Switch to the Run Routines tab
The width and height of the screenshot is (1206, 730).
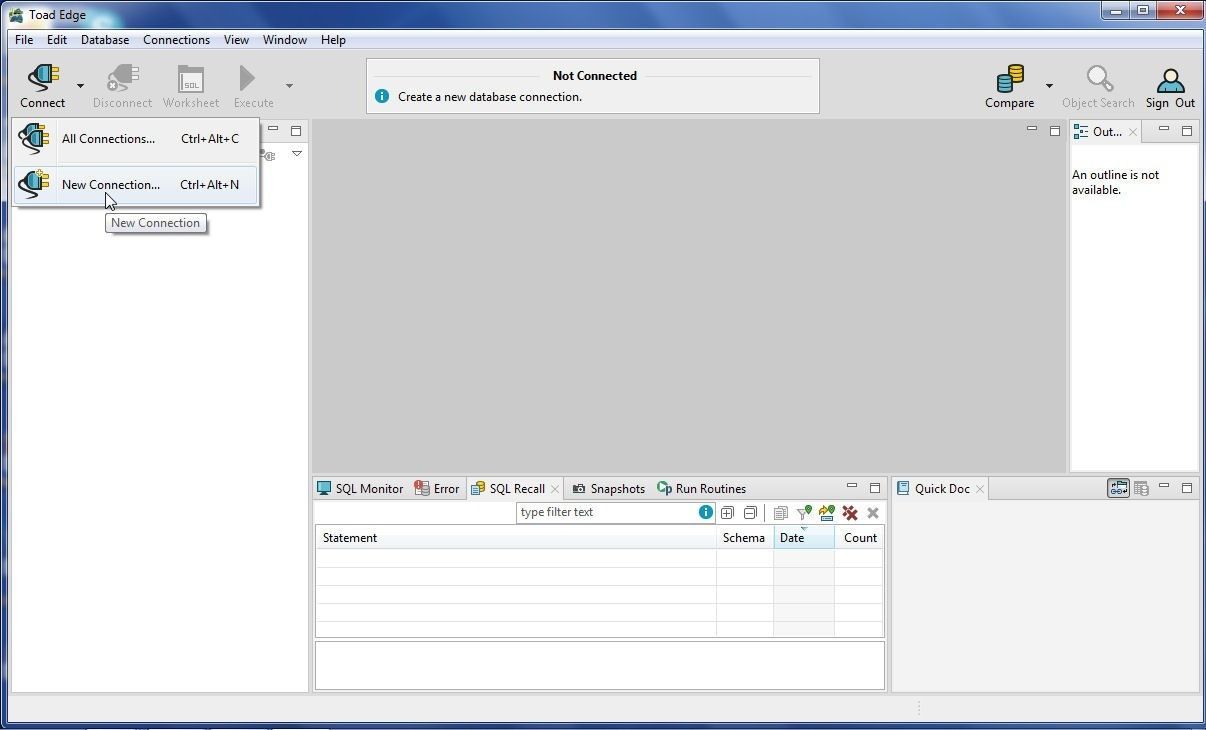[701, 489]
